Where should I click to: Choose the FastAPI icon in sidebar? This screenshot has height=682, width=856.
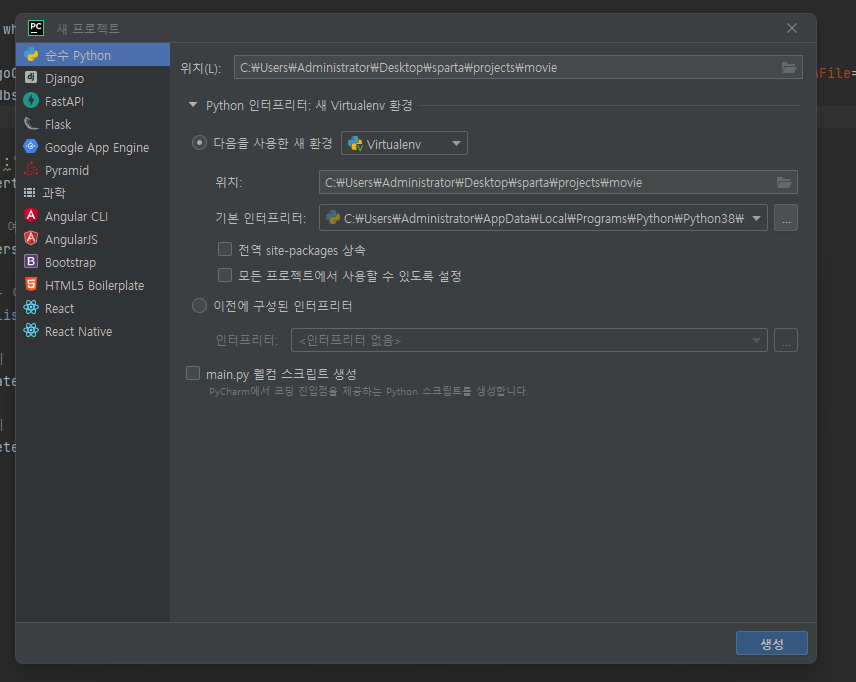(31, 100)
